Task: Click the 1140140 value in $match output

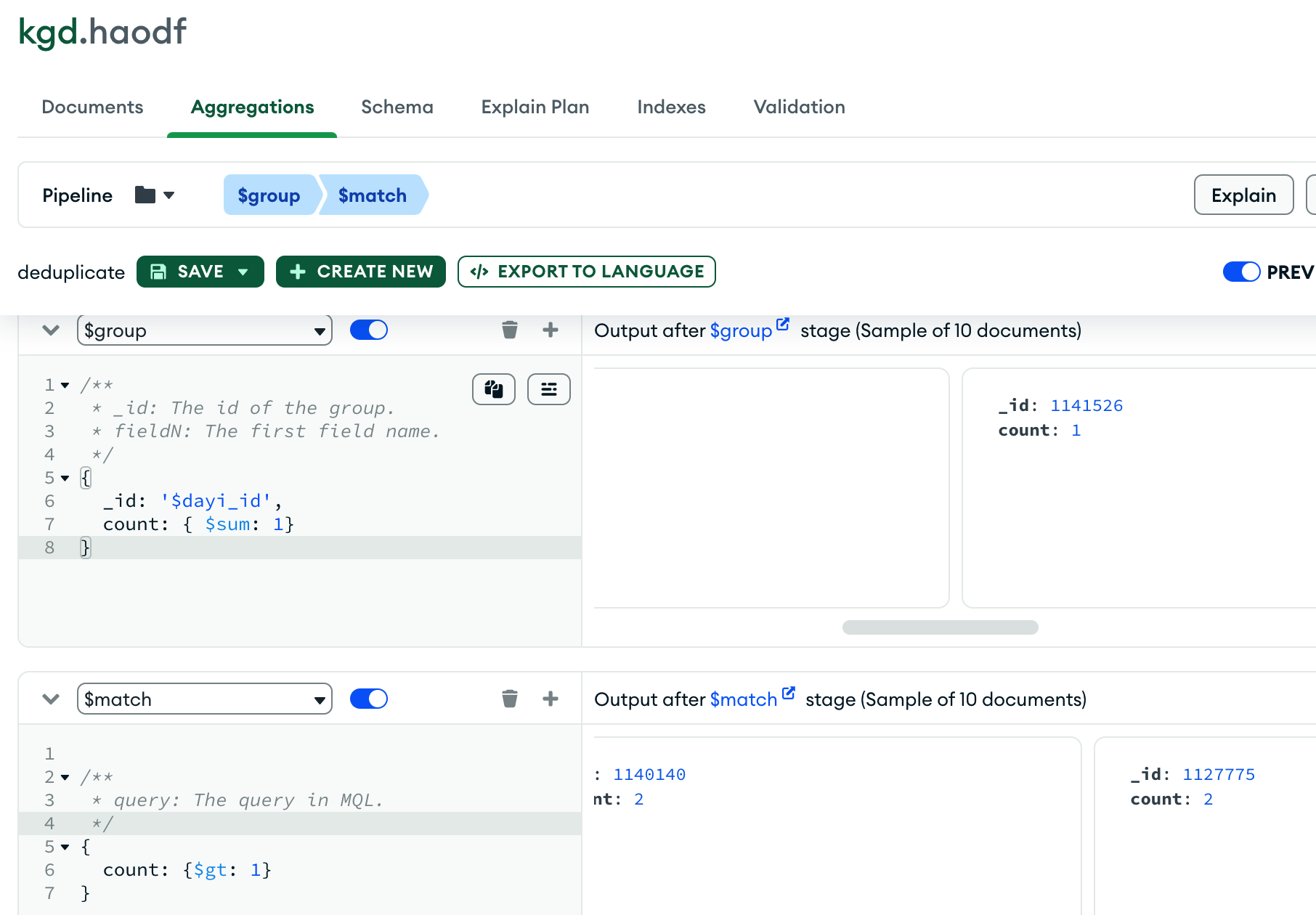Action: point(649,775)
